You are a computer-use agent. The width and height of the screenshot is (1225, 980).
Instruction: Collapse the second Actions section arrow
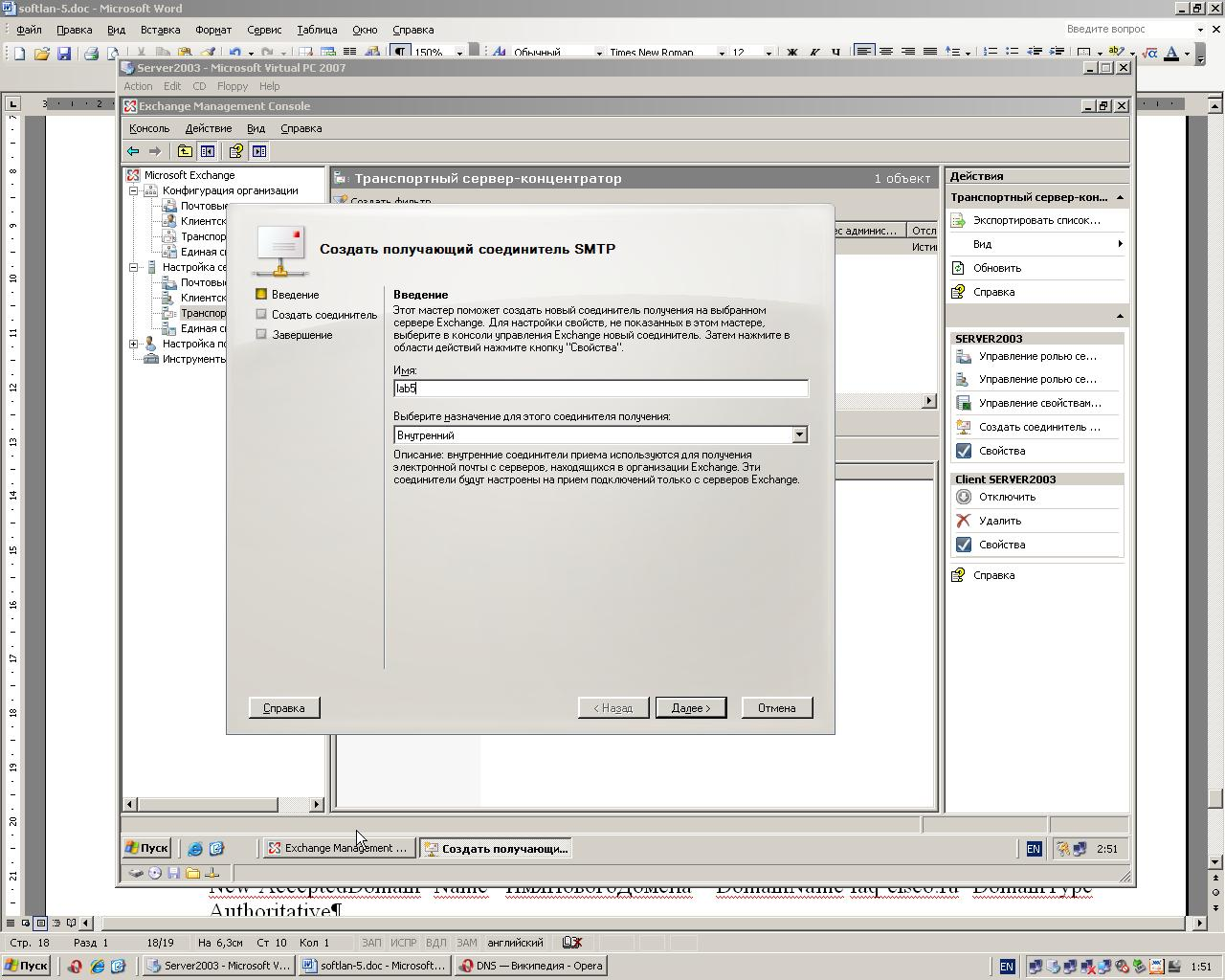pos(1120,316)
